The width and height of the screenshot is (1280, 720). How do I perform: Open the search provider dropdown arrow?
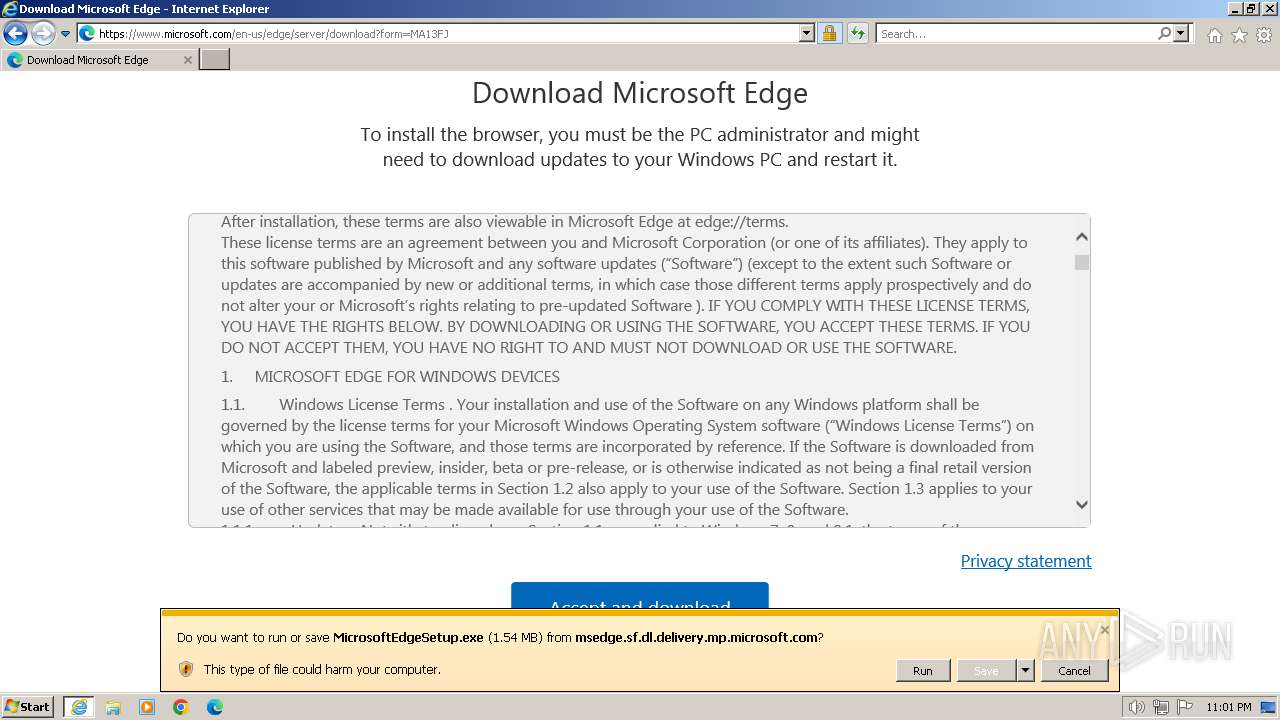pos(1181,33)
